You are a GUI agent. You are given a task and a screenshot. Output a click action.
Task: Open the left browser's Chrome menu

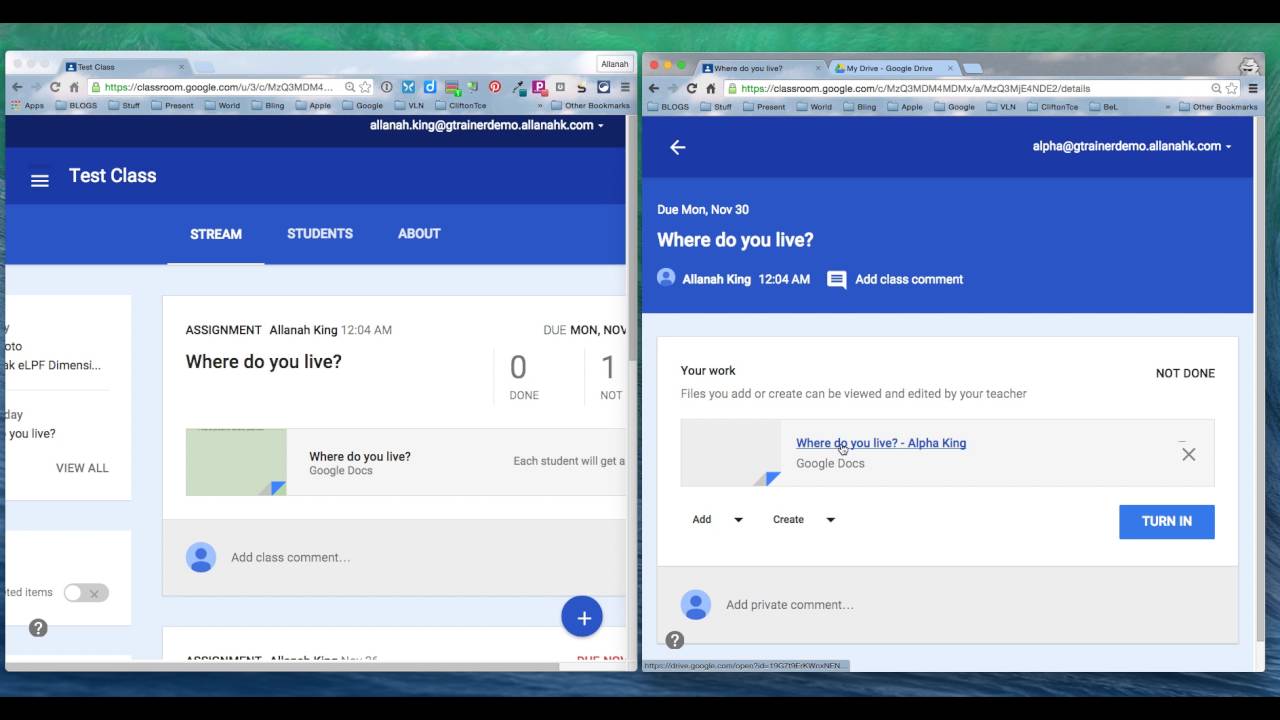[x=625, y=87]
